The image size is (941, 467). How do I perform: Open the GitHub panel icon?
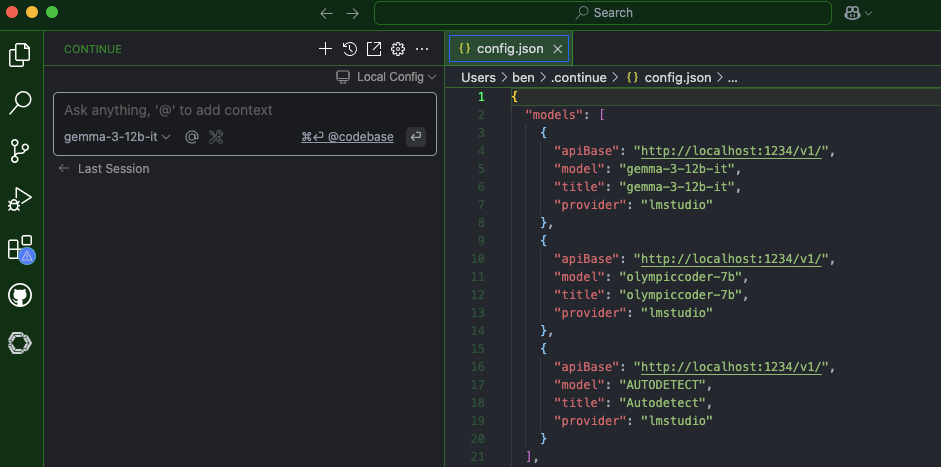pyautogui.click(x=20, y=295)
